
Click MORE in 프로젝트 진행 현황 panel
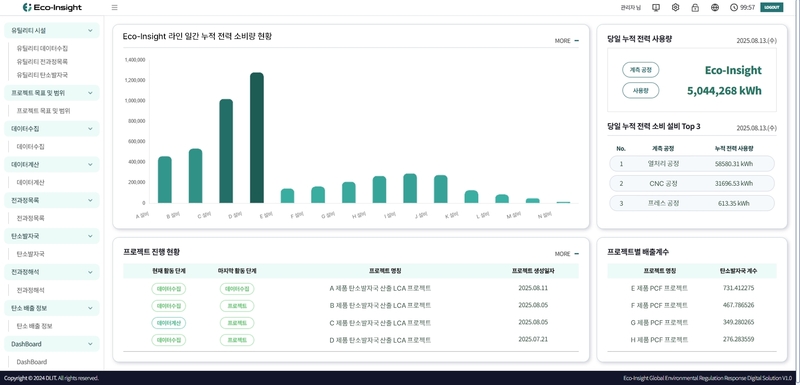pos(563,254)
